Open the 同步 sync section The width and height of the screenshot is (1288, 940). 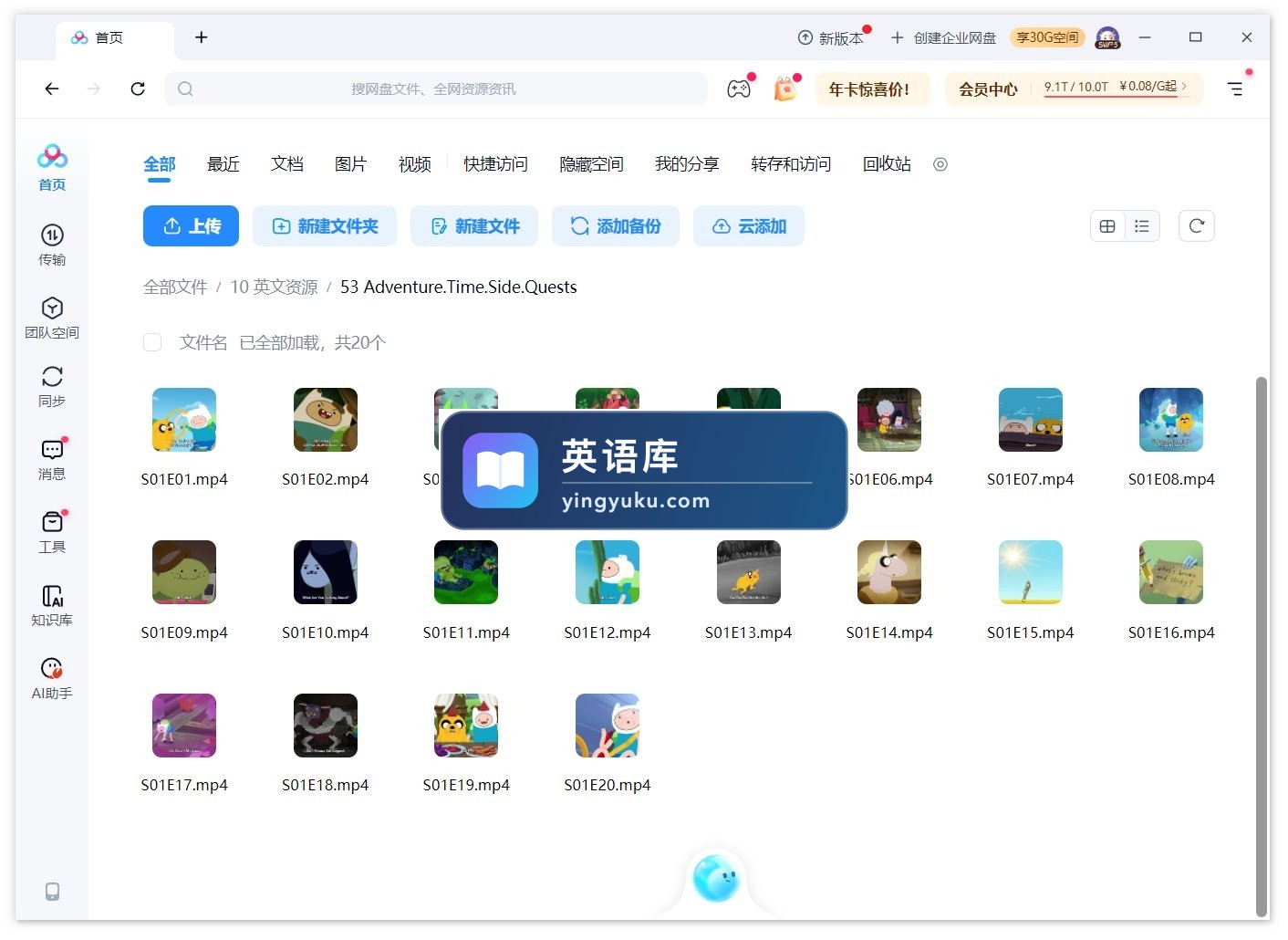(x=52, y=387)
